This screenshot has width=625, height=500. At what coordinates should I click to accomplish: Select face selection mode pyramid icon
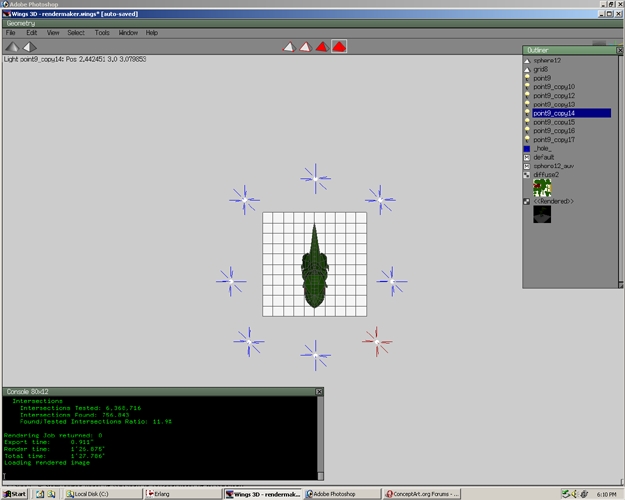322,47
